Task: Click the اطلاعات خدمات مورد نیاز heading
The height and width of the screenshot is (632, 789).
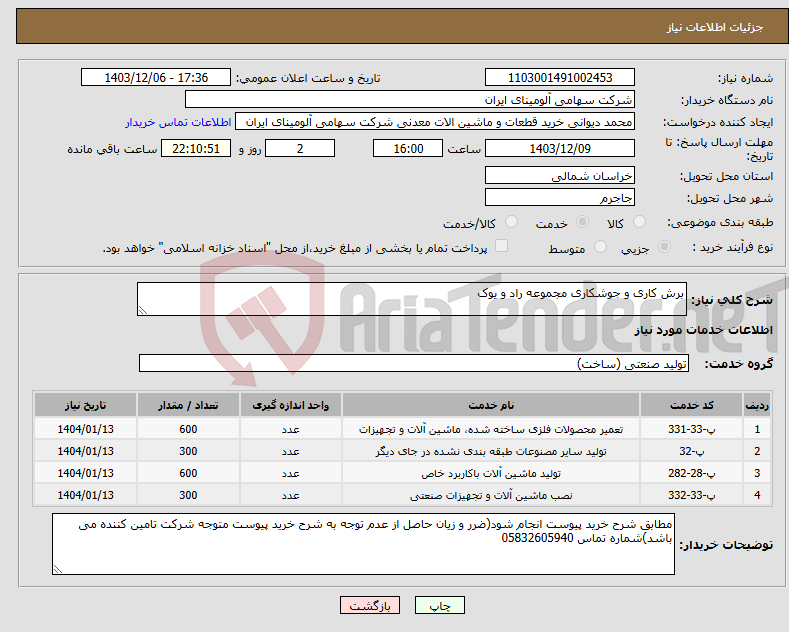Action: tap(703, 330)
